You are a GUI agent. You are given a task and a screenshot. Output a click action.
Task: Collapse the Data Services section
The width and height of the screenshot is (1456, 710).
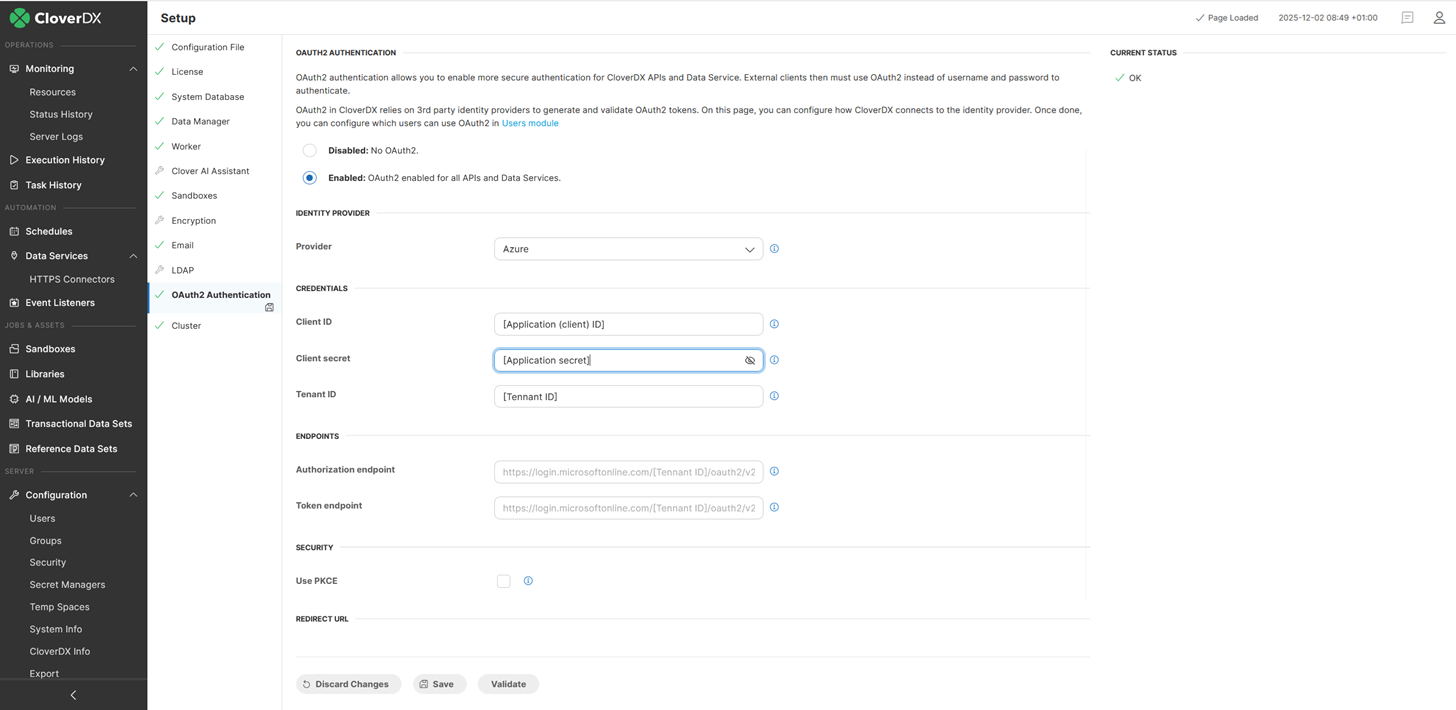pyautogui.click(x=133, y=255)
